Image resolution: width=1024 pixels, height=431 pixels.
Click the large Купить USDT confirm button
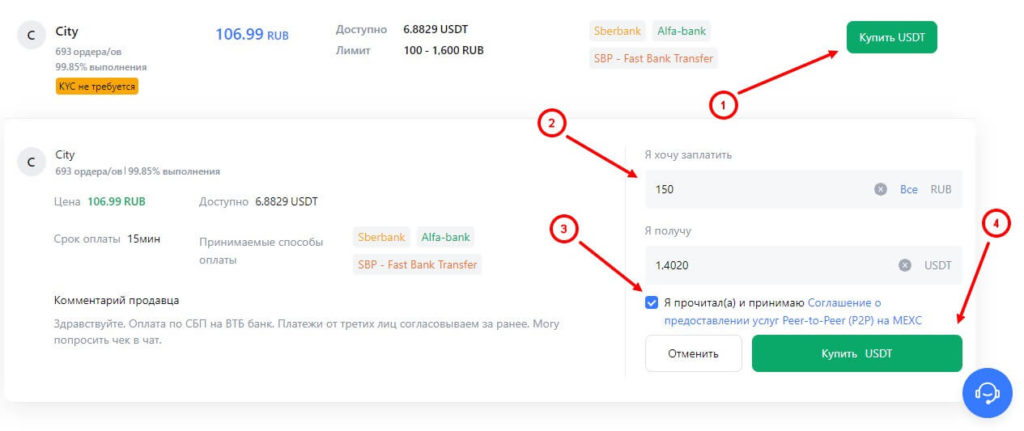coord(856,354)
